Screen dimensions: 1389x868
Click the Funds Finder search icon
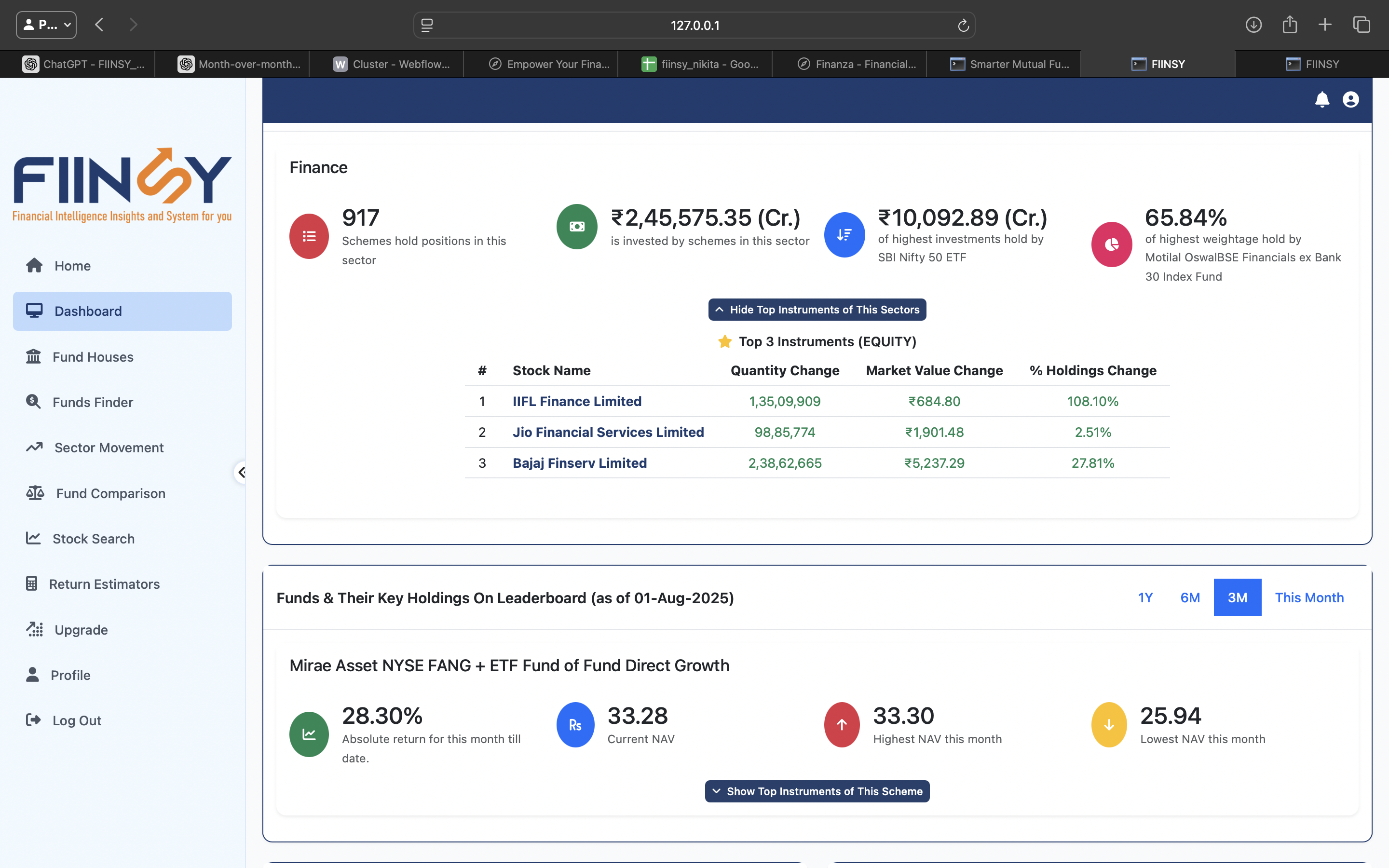pyautogui.click(x=33, y=402)
